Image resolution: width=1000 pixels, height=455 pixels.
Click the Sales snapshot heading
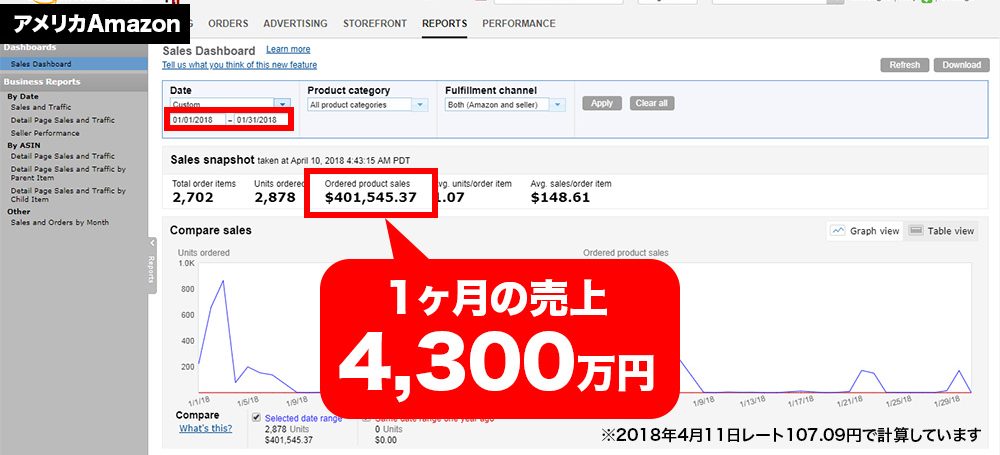[212, 160]
